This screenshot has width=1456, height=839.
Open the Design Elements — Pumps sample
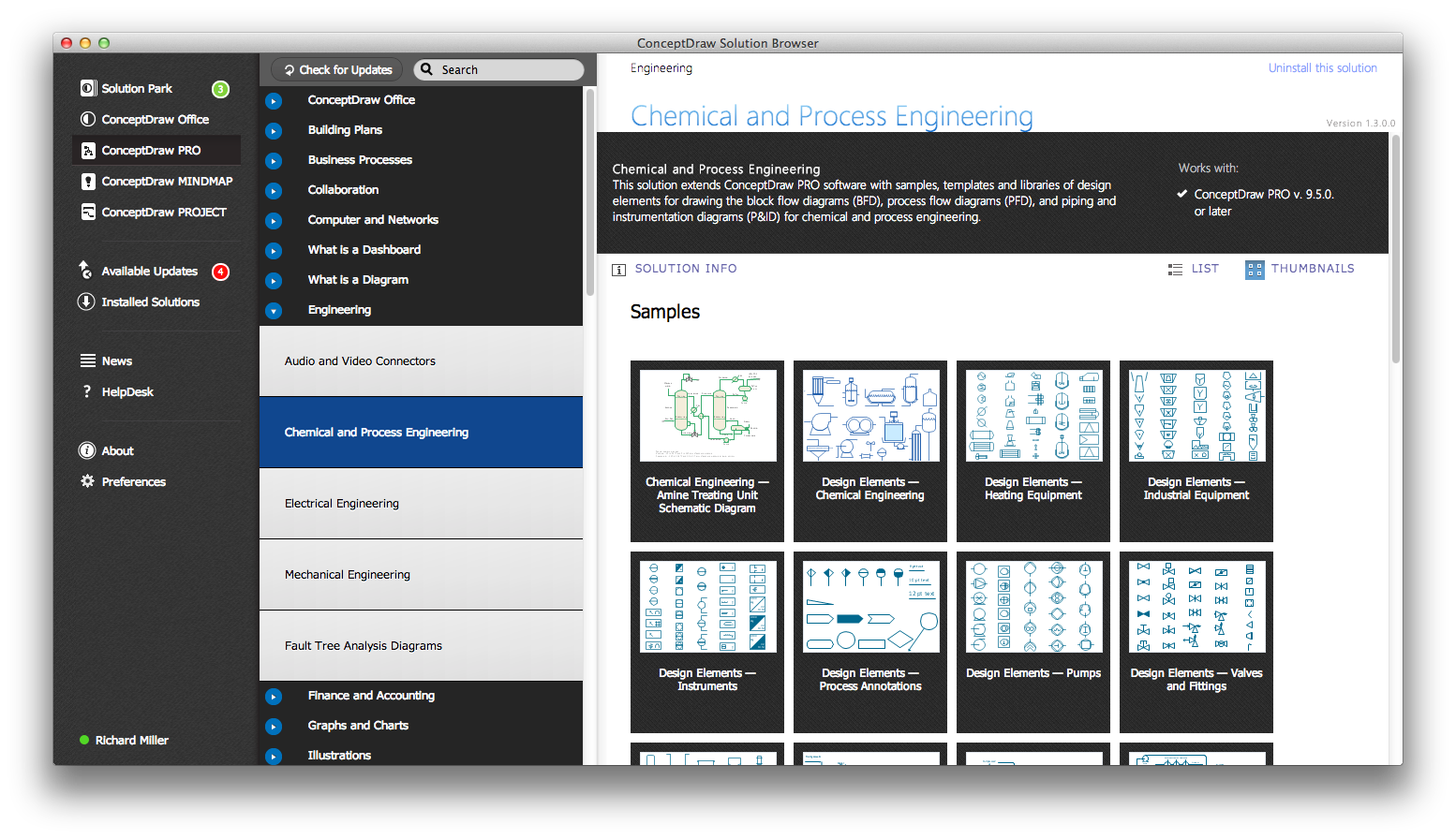[x=1033, y=606]
